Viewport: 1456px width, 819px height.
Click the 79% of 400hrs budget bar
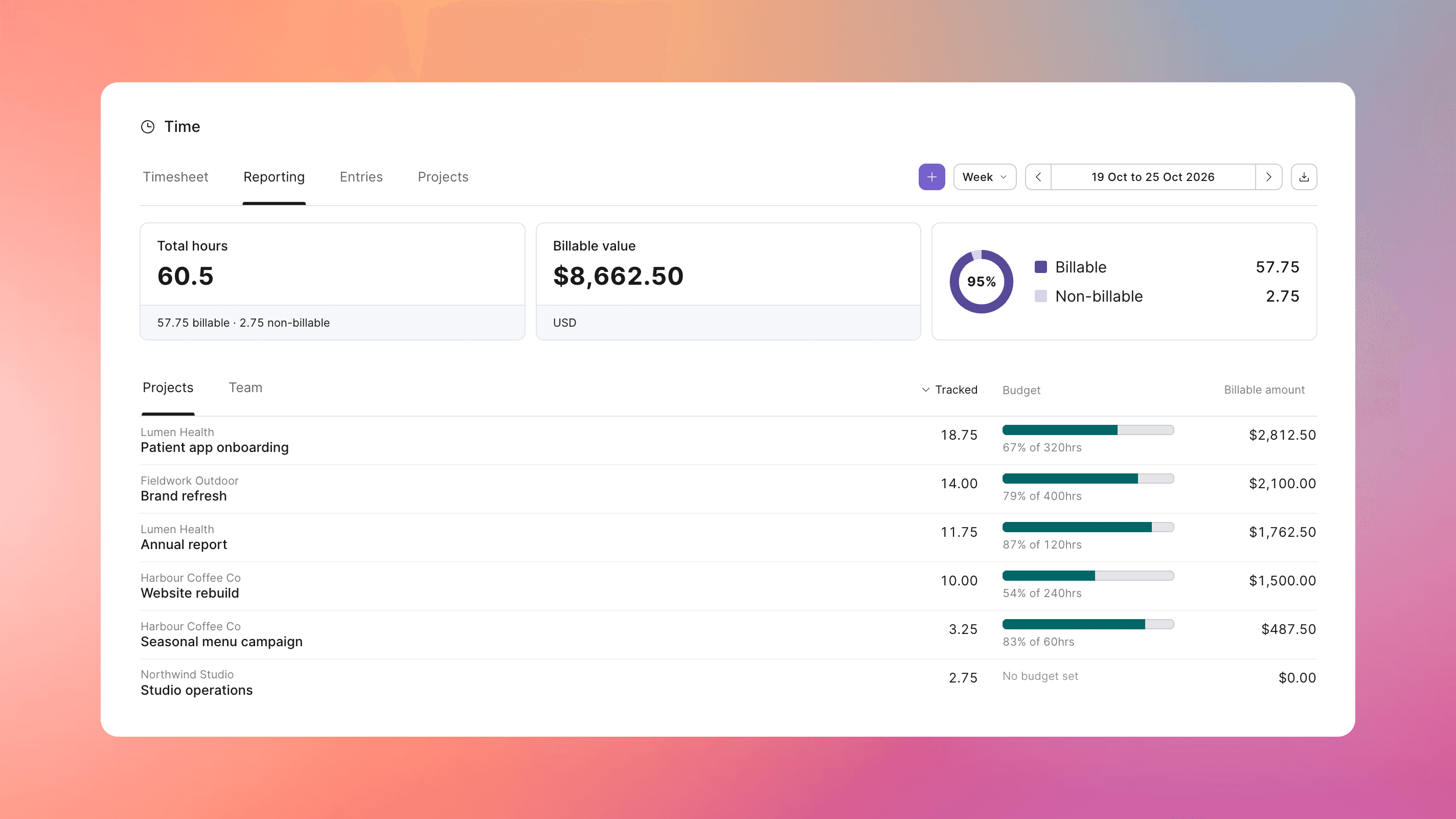[x=1088, y=479]
